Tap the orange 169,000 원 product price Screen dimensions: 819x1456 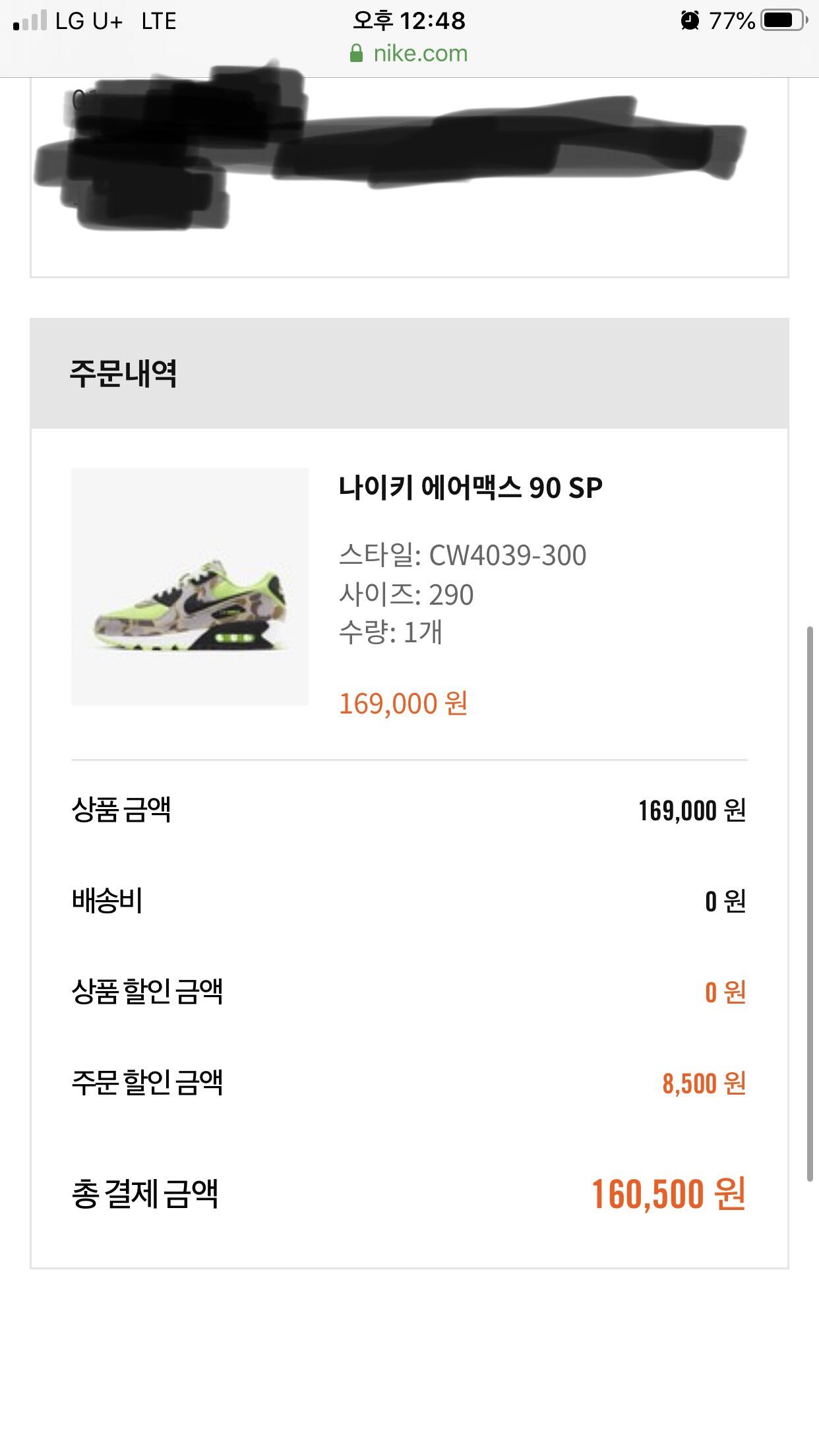404,704
